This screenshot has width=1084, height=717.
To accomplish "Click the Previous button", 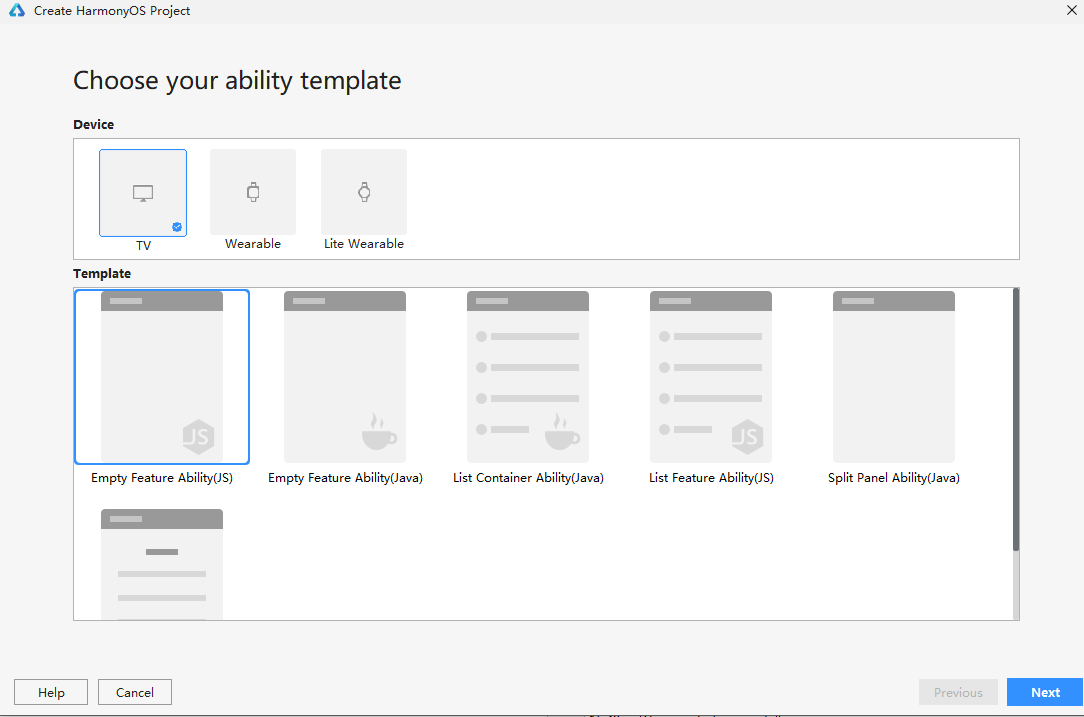I will coord(958,692).
